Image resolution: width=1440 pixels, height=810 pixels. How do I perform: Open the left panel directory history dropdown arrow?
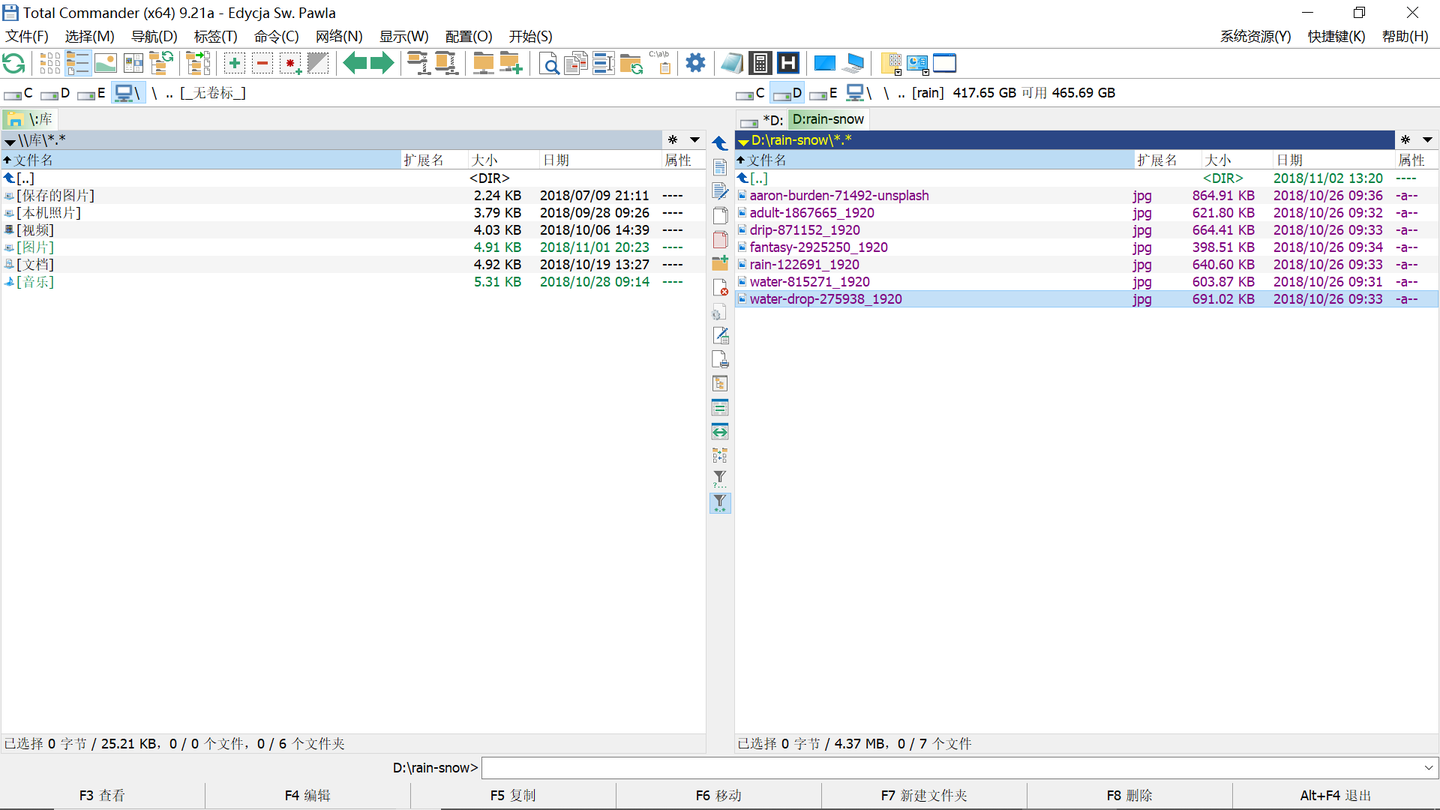click(x=695, y=140)
